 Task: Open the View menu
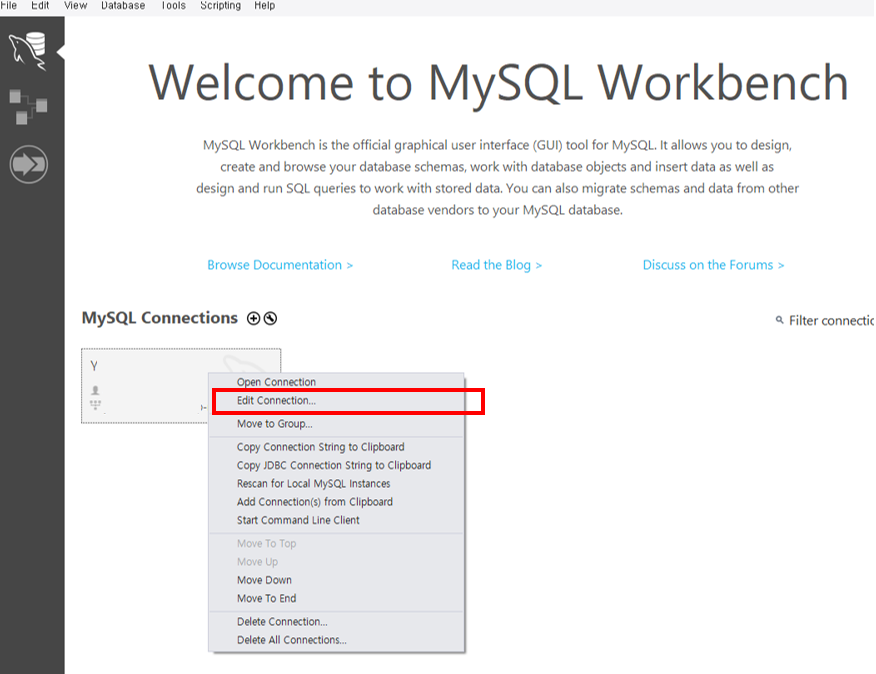75,6
